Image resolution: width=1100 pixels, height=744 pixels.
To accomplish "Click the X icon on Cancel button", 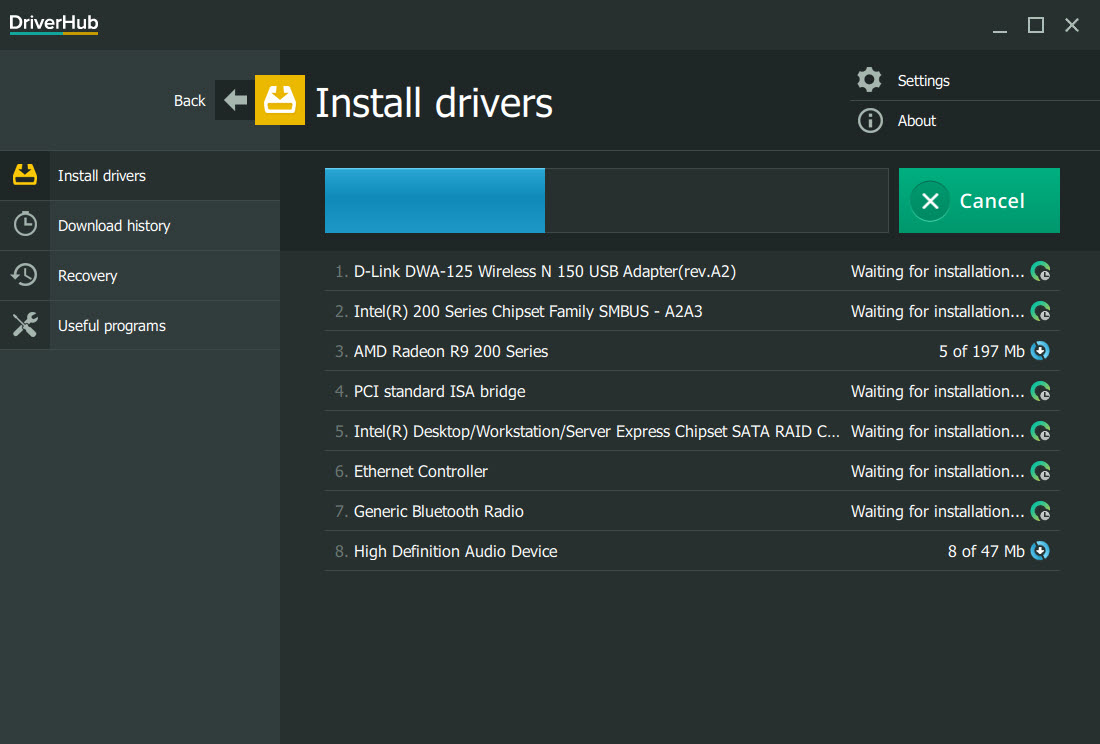I will 930,201.
